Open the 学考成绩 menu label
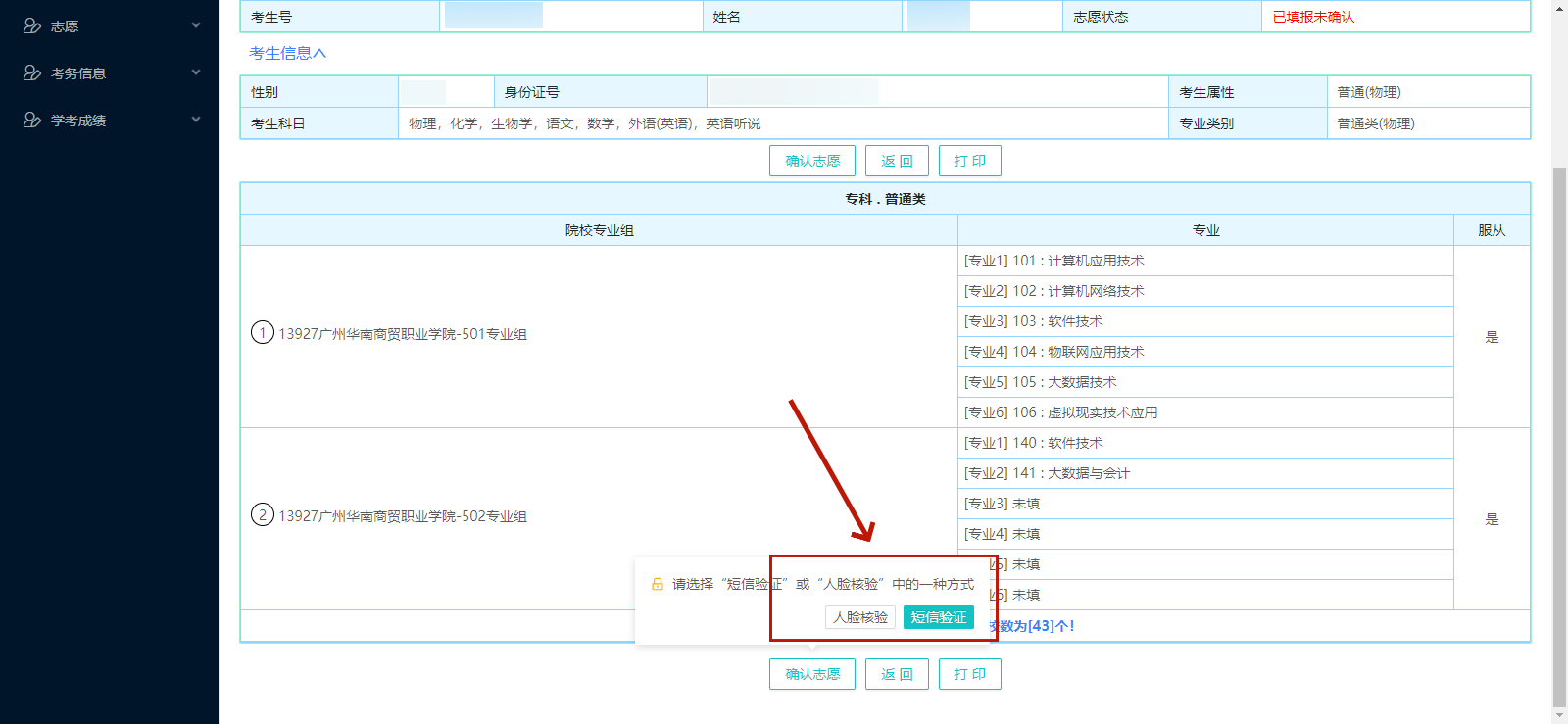This screenshot has width=1568, height=724. pos(78,121)
